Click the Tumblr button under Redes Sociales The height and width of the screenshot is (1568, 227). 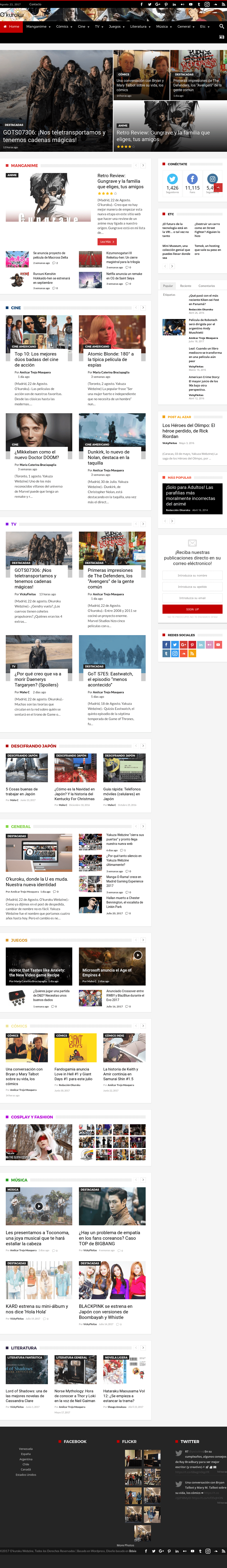pyautogui.click(x=166, y=653)
